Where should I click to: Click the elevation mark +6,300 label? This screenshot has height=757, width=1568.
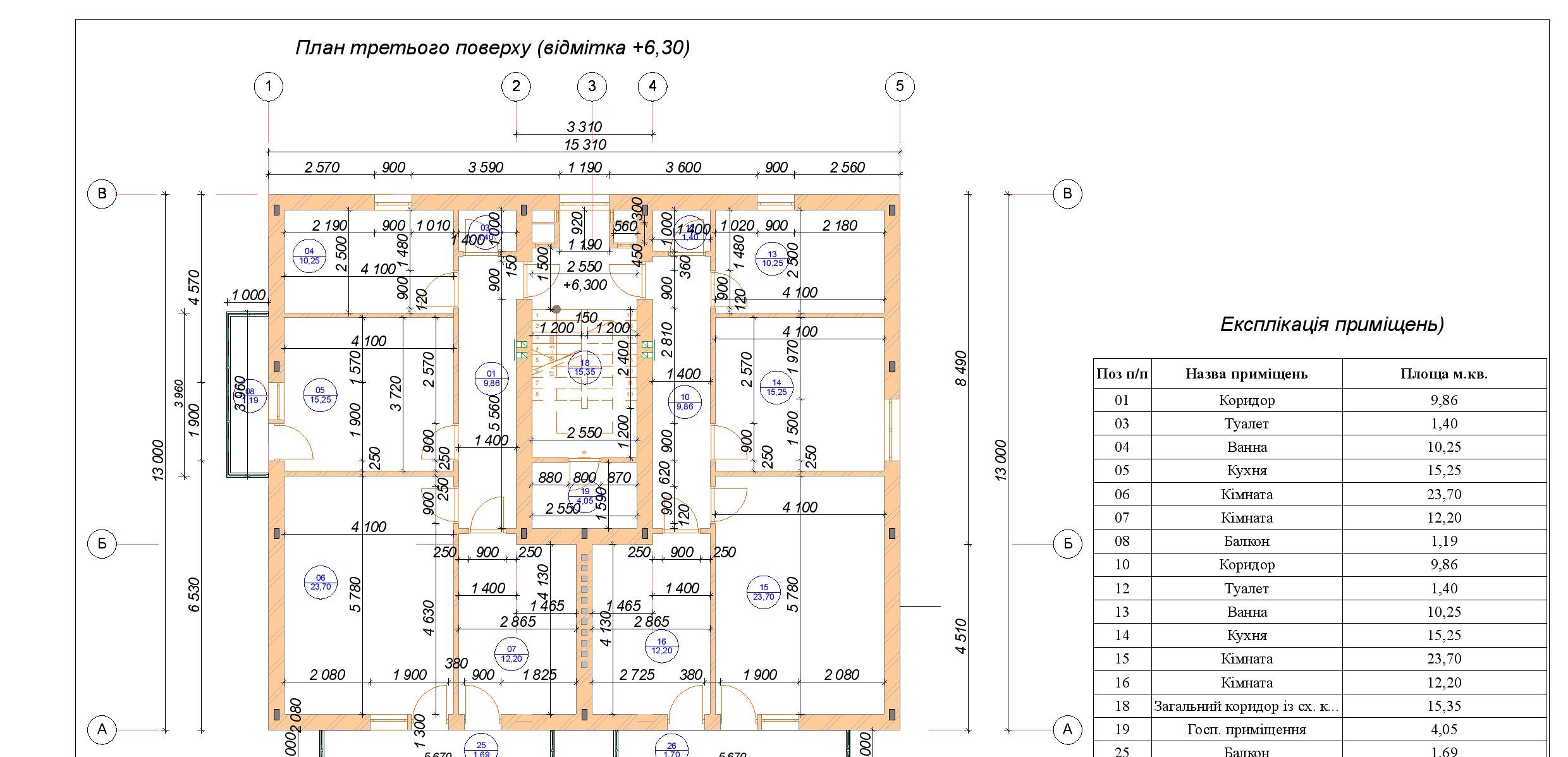(x=585, y=285)
